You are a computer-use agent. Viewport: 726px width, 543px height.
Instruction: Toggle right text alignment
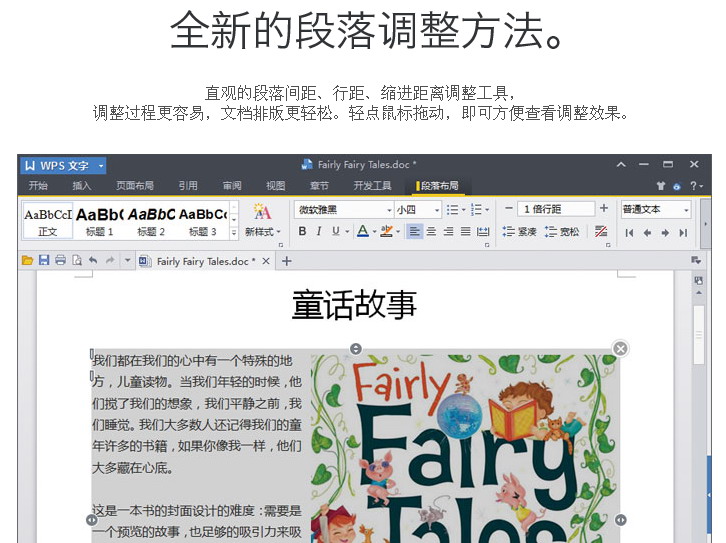click(448, 232)
